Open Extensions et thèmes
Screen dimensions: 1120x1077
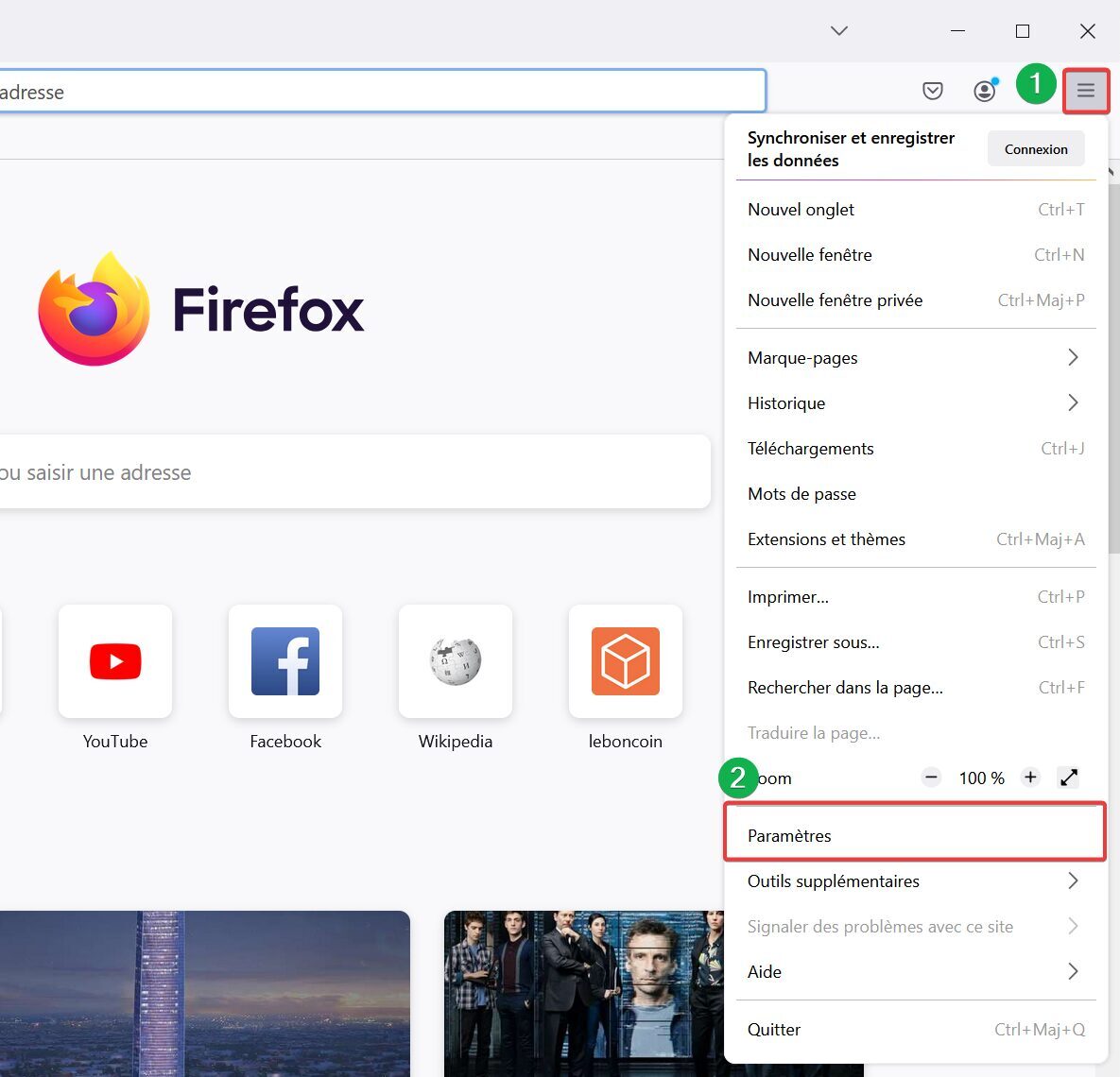pos(916,539)
